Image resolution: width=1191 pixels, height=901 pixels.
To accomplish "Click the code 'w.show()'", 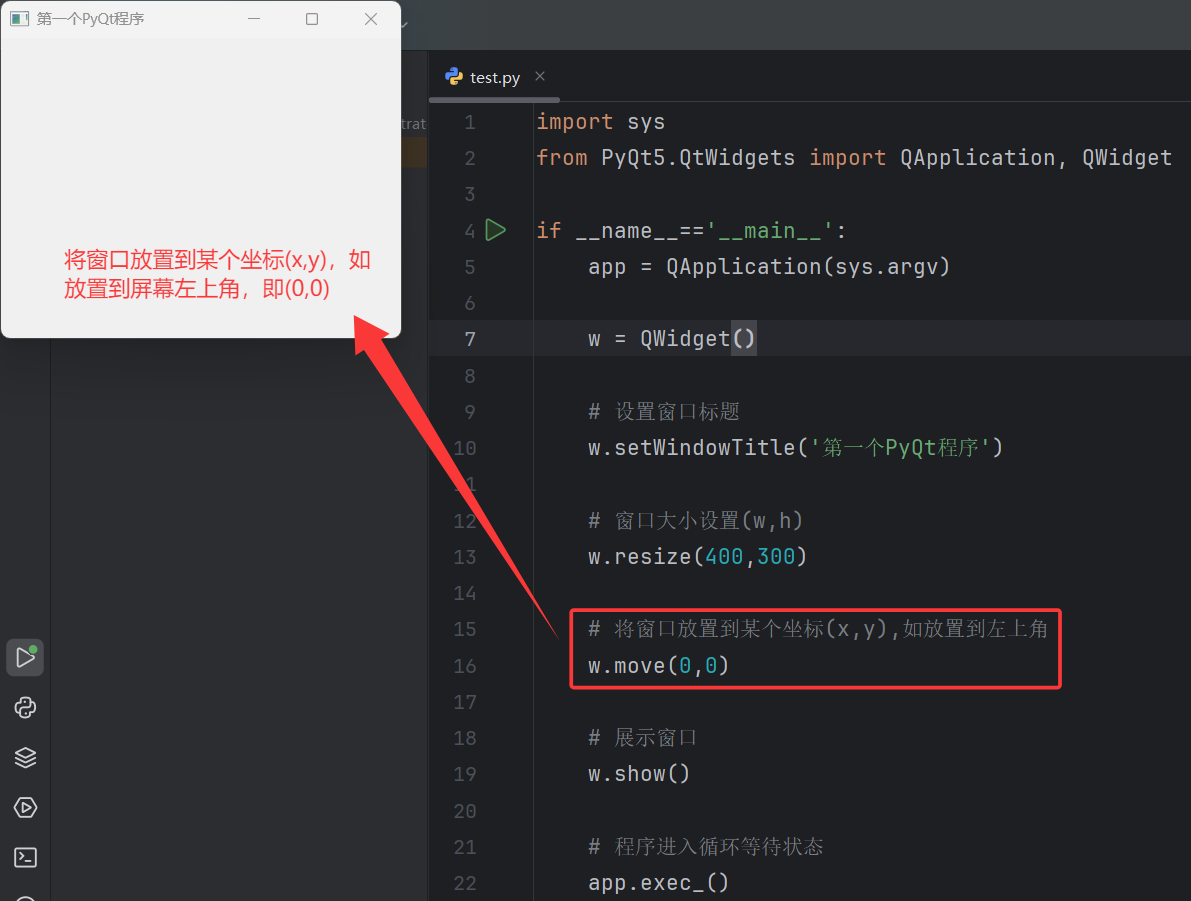I will pyautogui.click(x=639, y=774).
